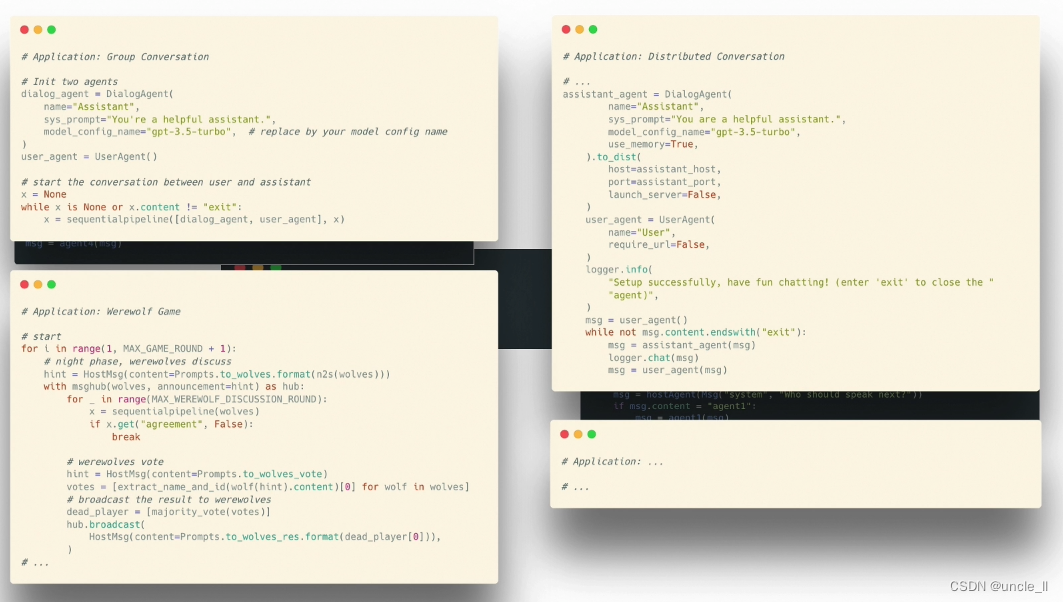Click the line 'require_url=False,'
The height and width of the screenshot is (602, 1063).
[659, 245]
